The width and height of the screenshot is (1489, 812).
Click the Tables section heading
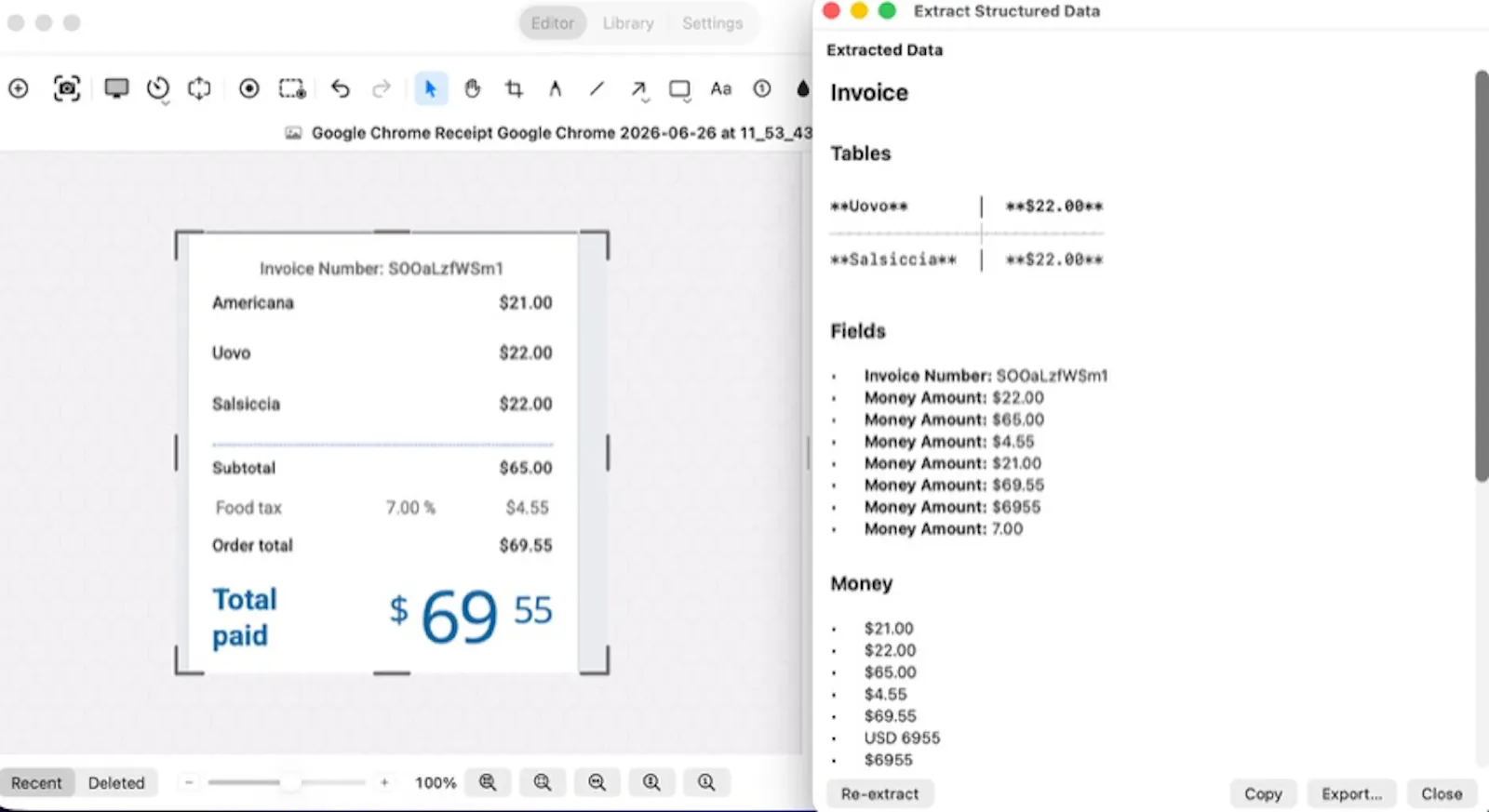(x=861, y=153)
